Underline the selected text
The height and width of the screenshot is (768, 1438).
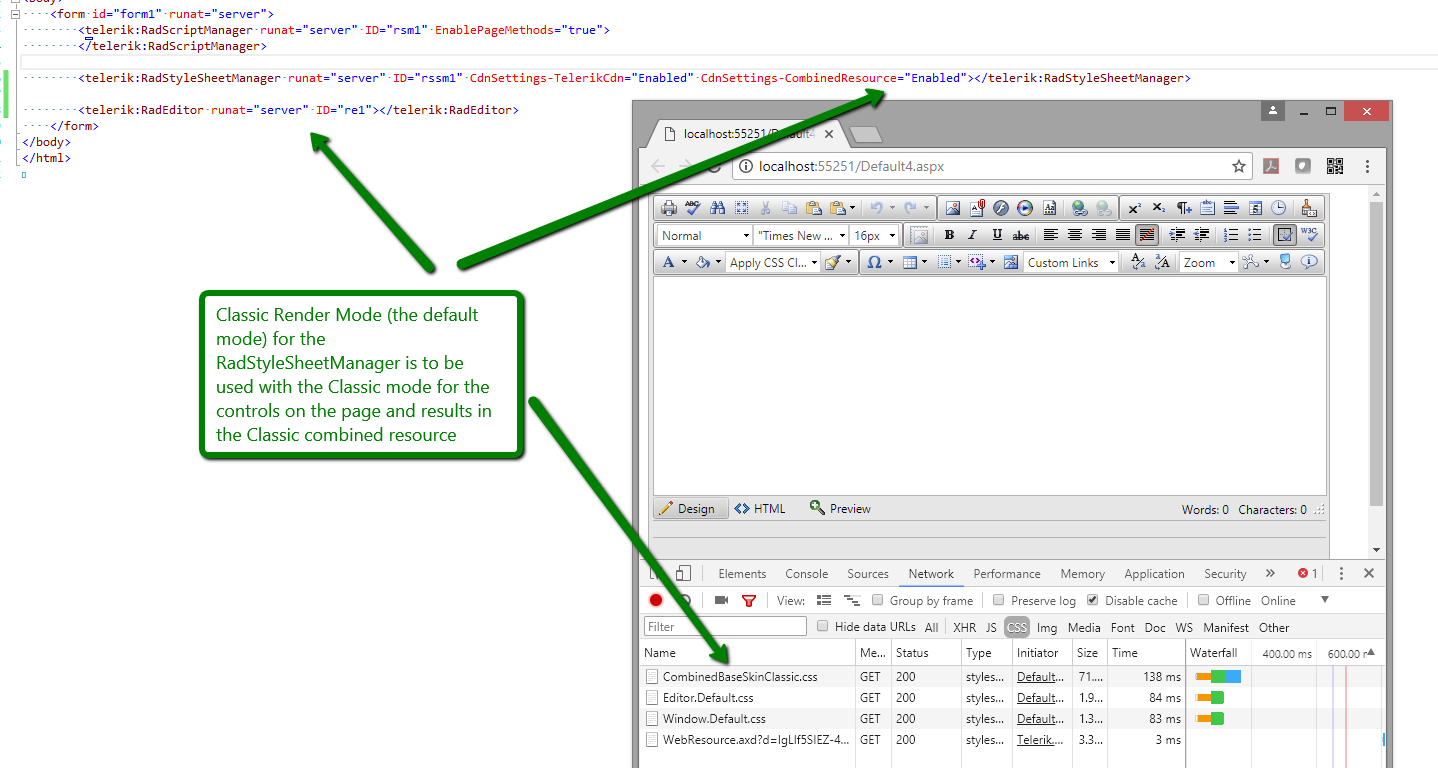pyautogui.click(x=997, y=235)
